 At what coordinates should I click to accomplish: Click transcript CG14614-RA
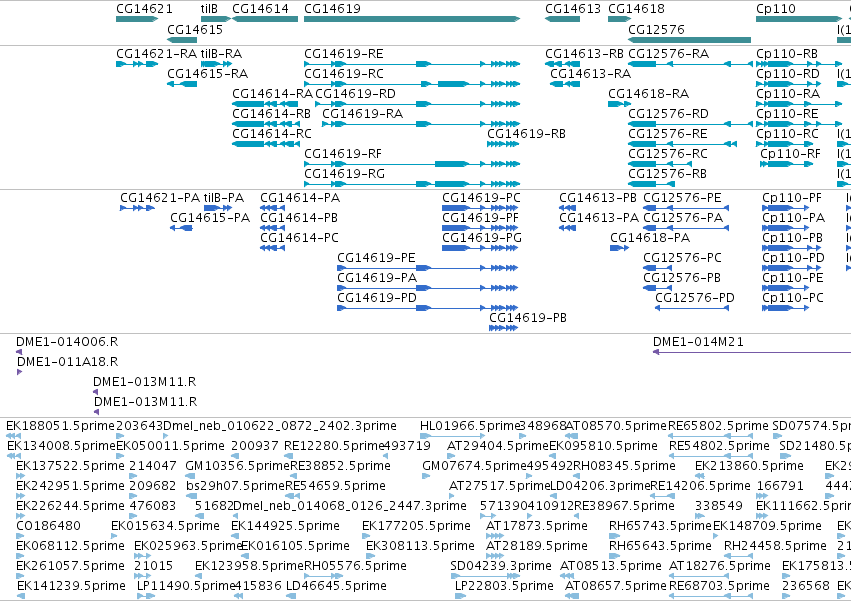[x=272, y=94]
